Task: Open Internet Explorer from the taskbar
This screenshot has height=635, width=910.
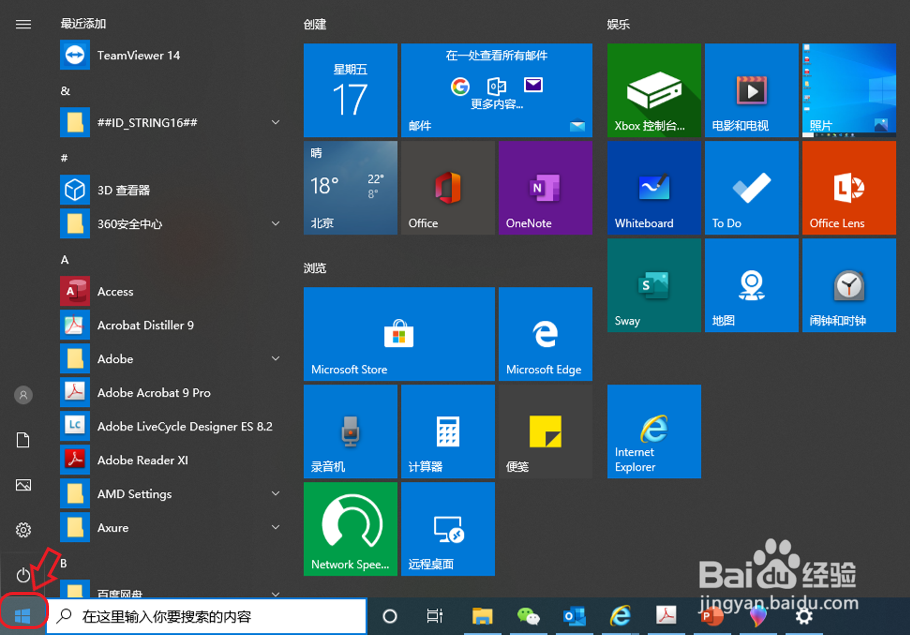Action: 620,616
